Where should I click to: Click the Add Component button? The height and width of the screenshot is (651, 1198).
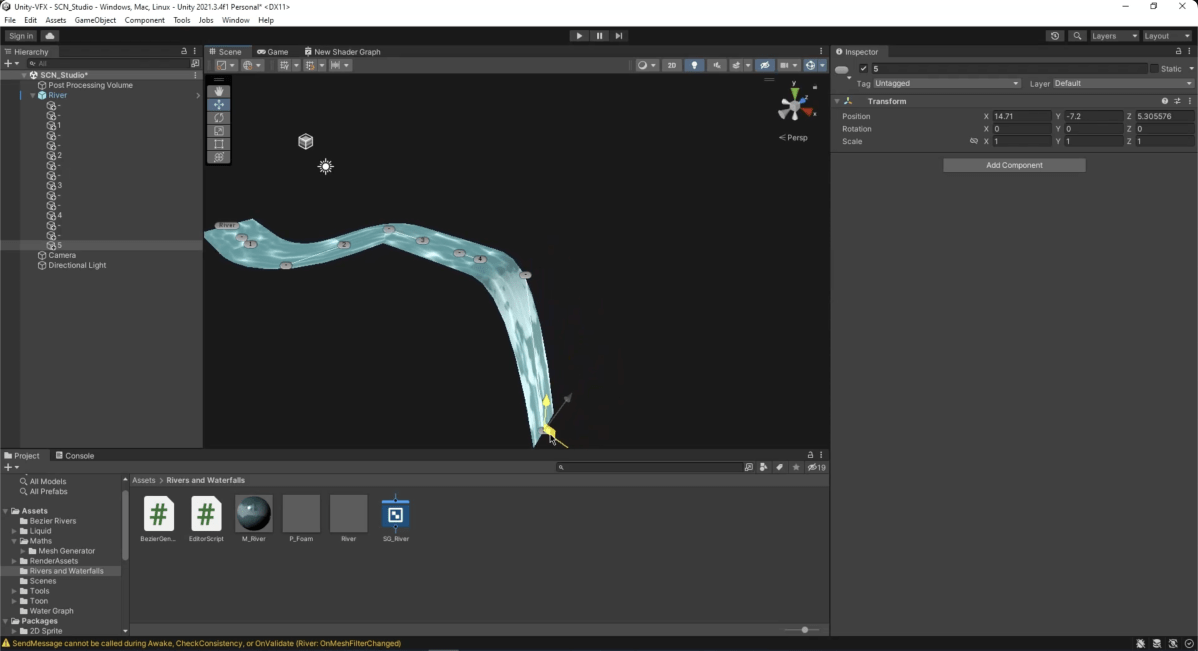(x=1013, y=164)
